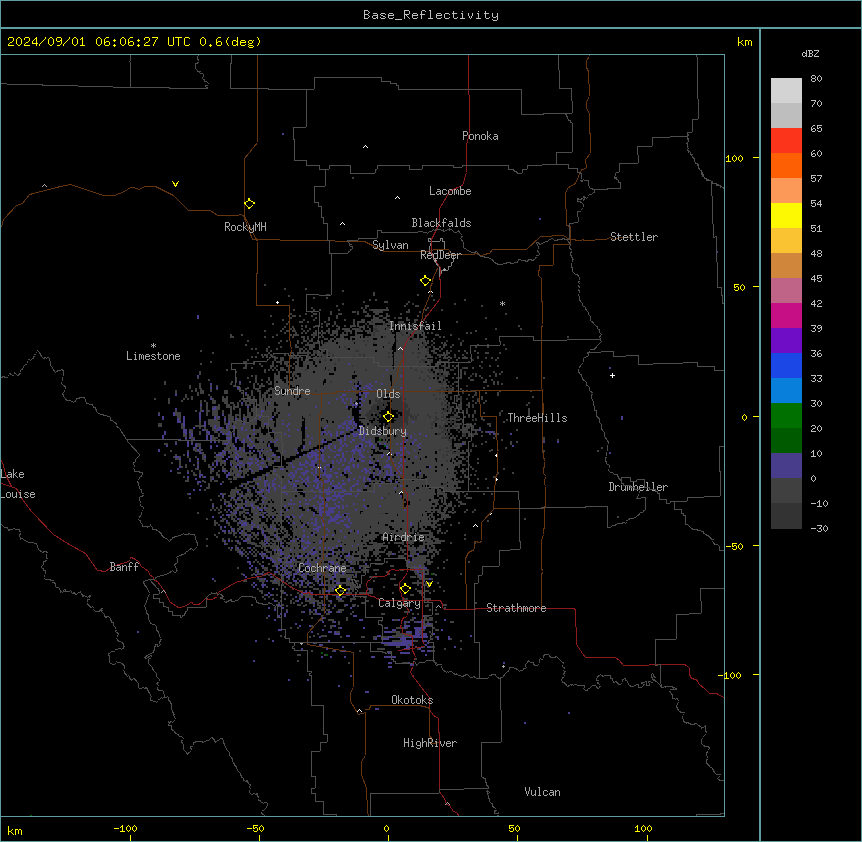Click the Calgary label
The image size is (862, 842).
[399, 603]
